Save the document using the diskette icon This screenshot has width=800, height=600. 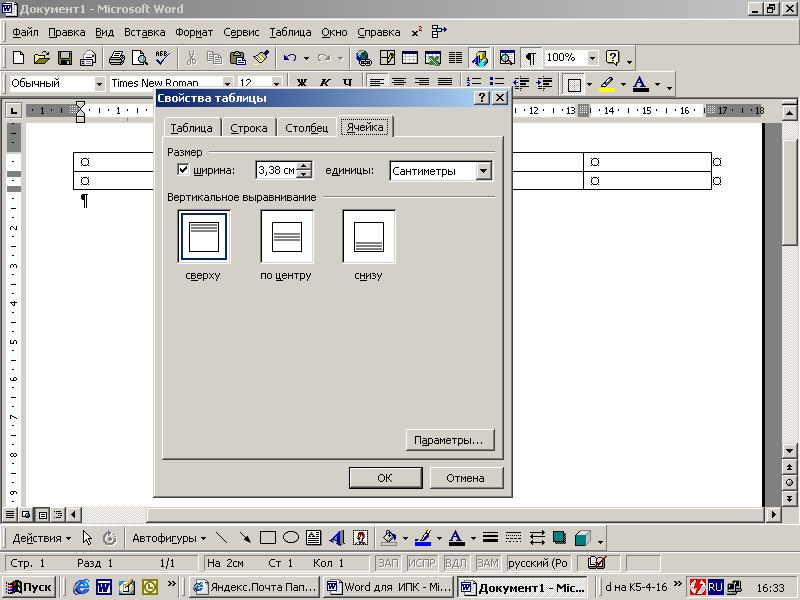pyautogui.click(x=65, y=58)
